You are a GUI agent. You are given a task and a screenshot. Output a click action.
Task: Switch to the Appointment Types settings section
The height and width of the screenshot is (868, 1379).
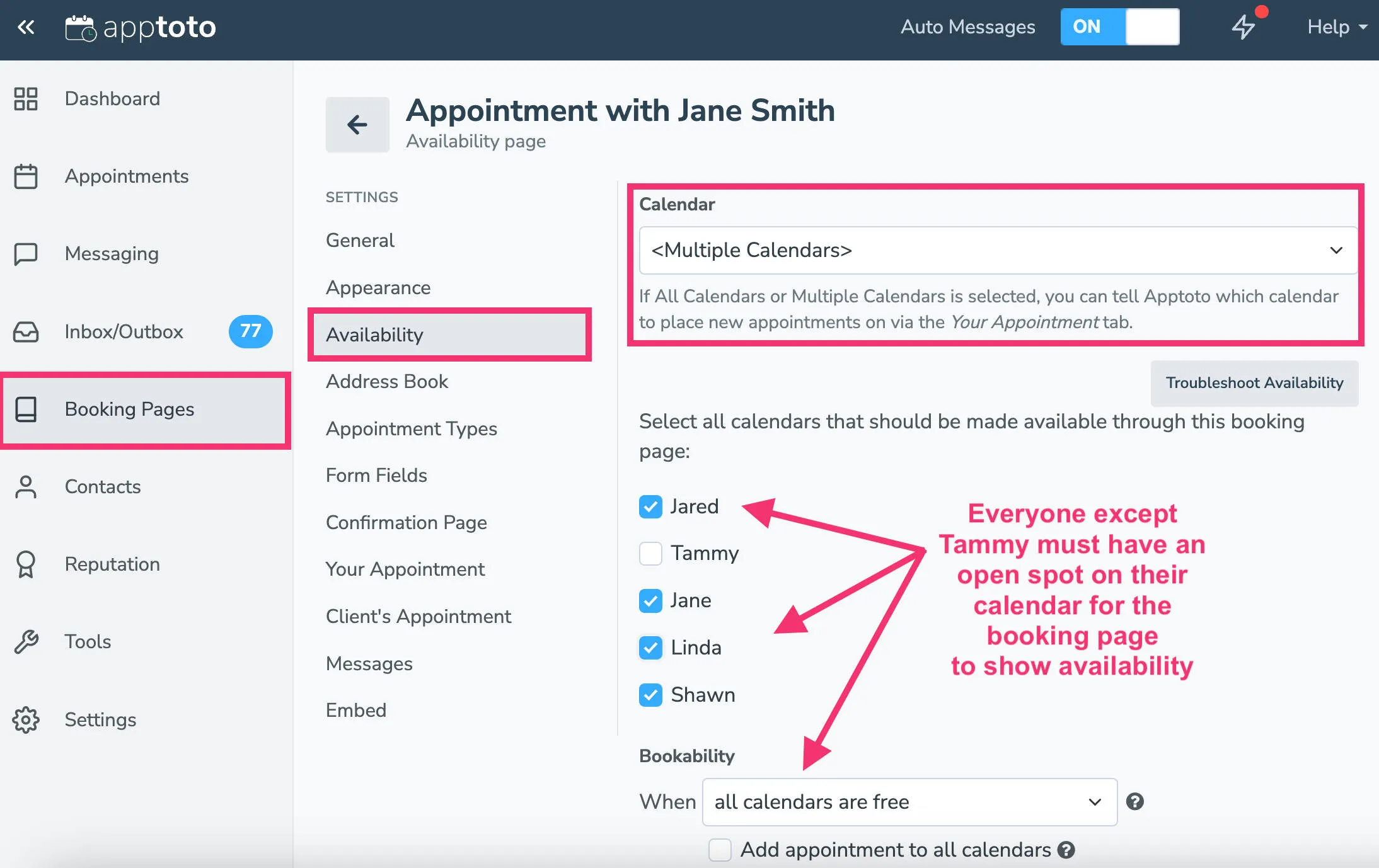(410, 428)
